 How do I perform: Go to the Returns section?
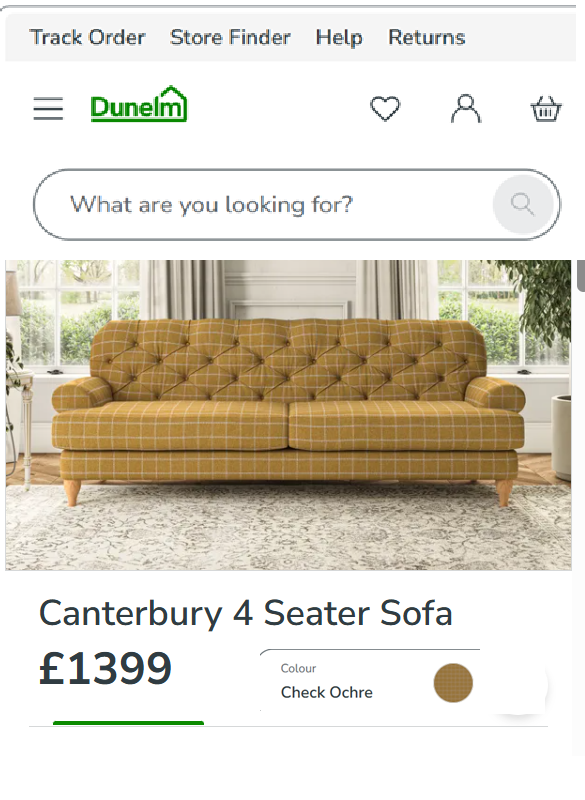(426, 37)
